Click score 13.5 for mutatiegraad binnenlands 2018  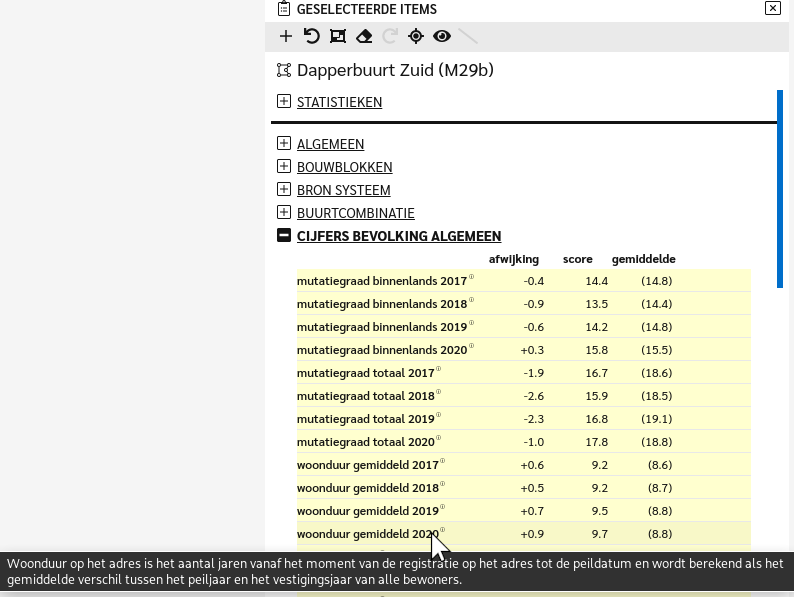[x=597, y=304]
